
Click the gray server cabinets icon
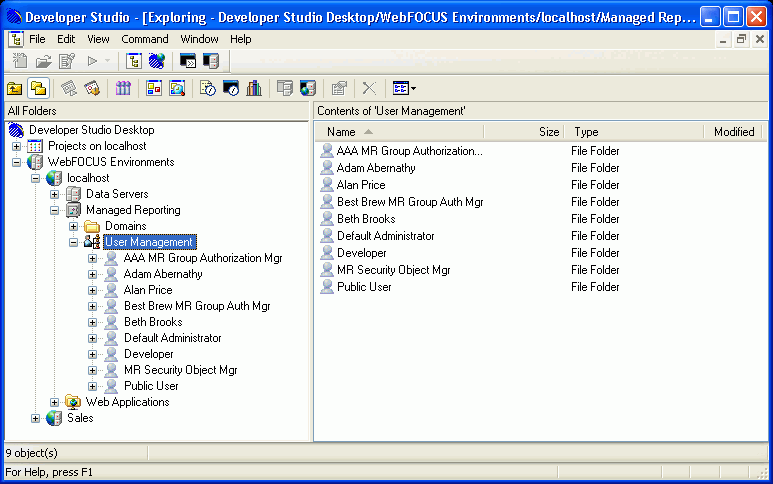coord(284,89)
